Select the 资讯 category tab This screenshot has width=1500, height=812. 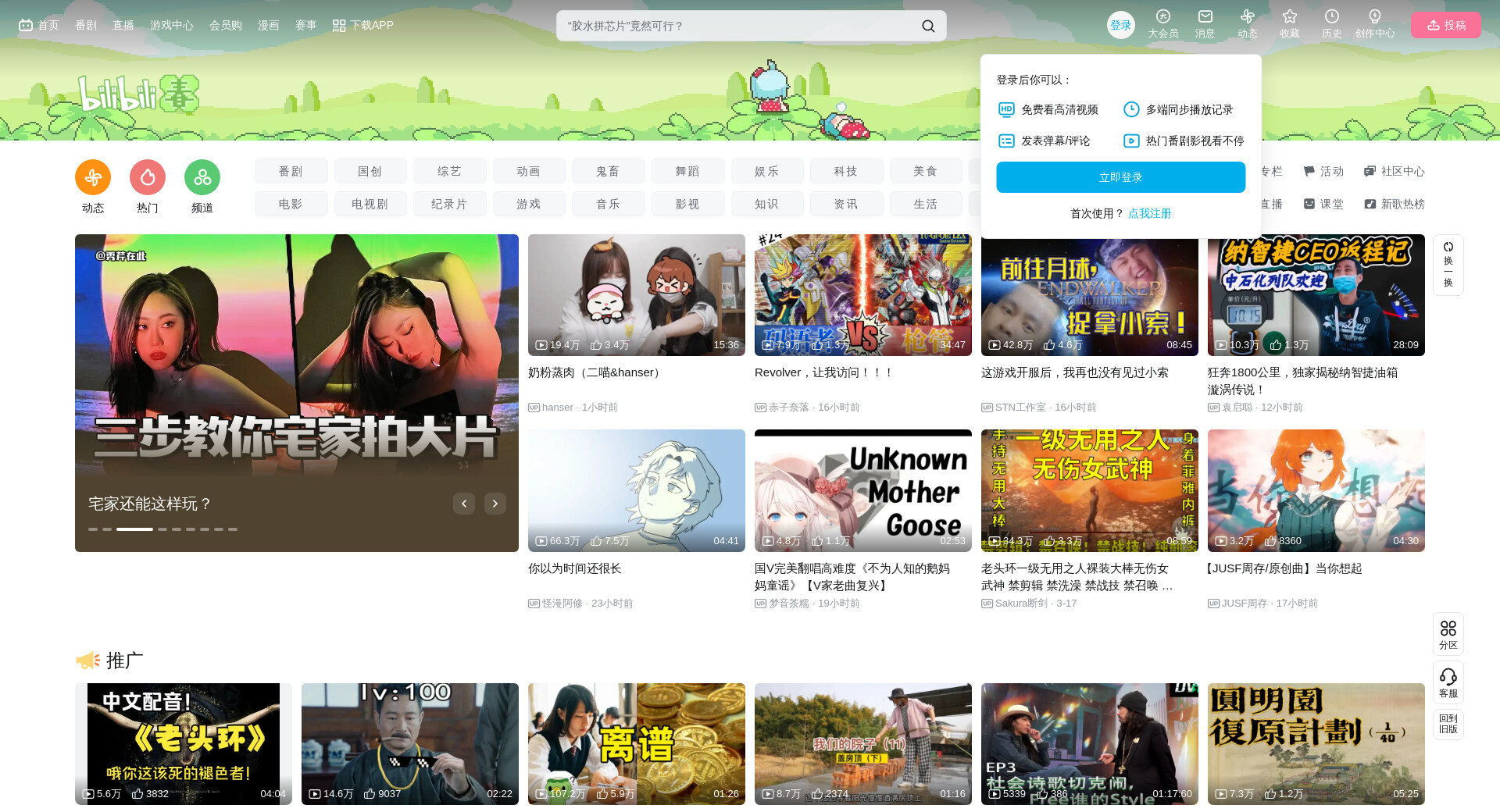846,204
